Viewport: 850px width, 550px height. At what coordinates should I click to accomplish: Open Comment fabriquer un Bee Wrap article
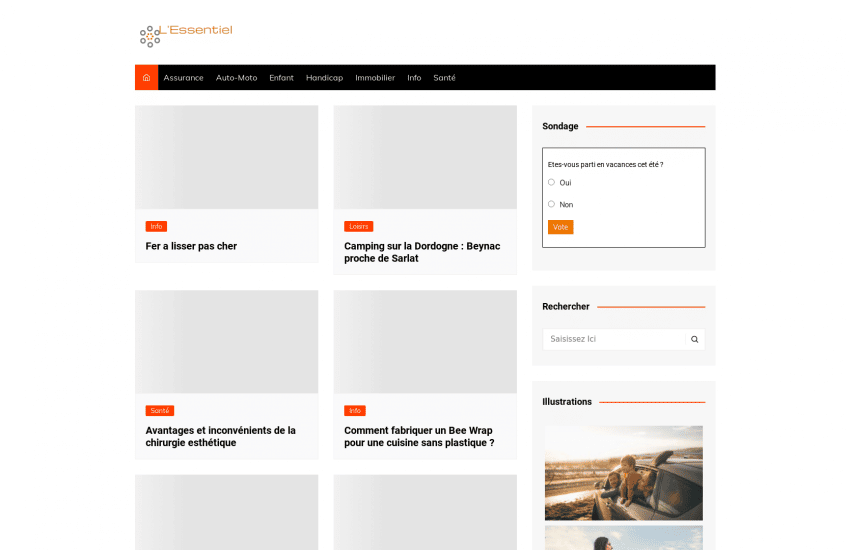419,436
